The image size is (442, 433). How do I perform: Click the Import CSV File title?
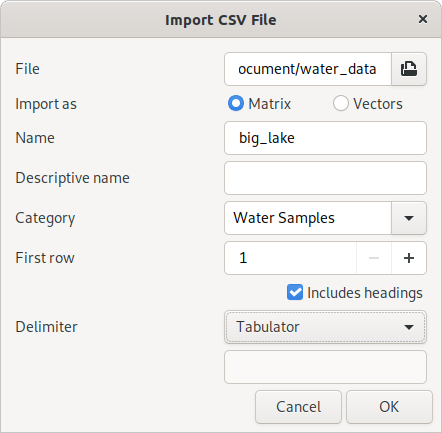(221, 20)
